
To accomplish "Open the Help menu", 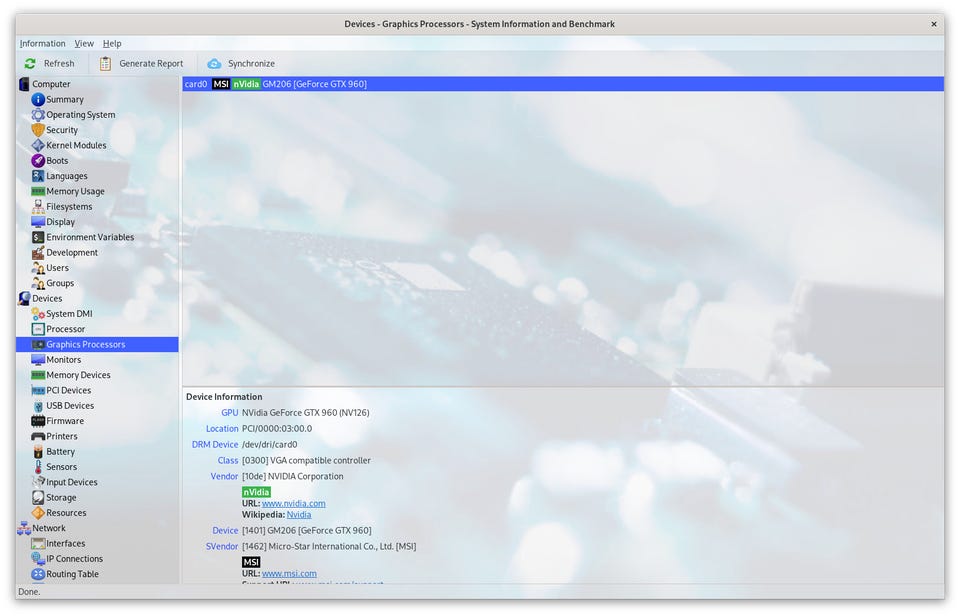I will coord(112,43).
